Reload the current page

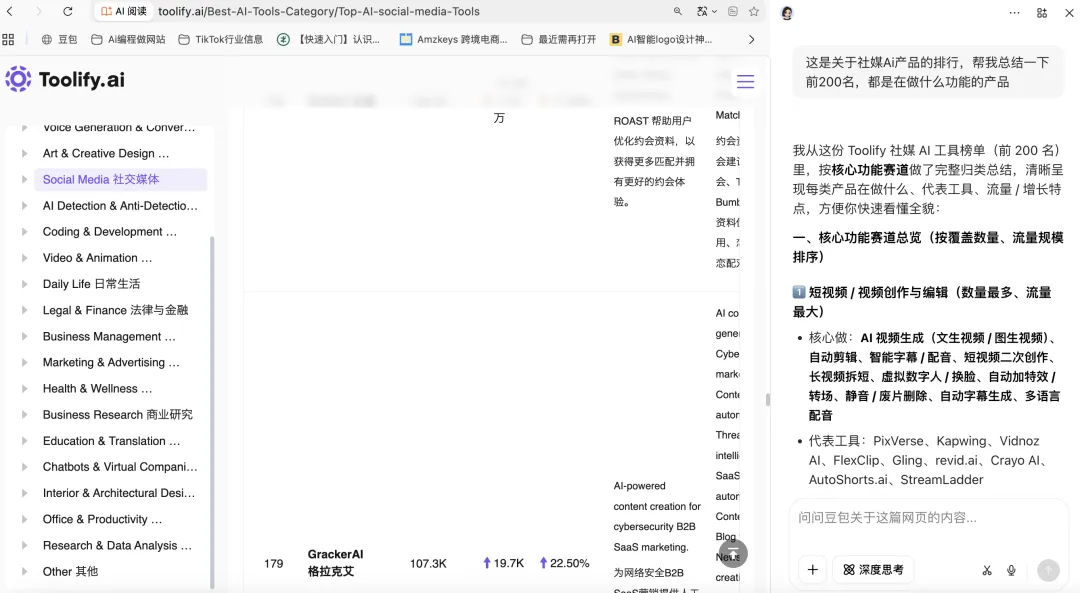point(68,11)
